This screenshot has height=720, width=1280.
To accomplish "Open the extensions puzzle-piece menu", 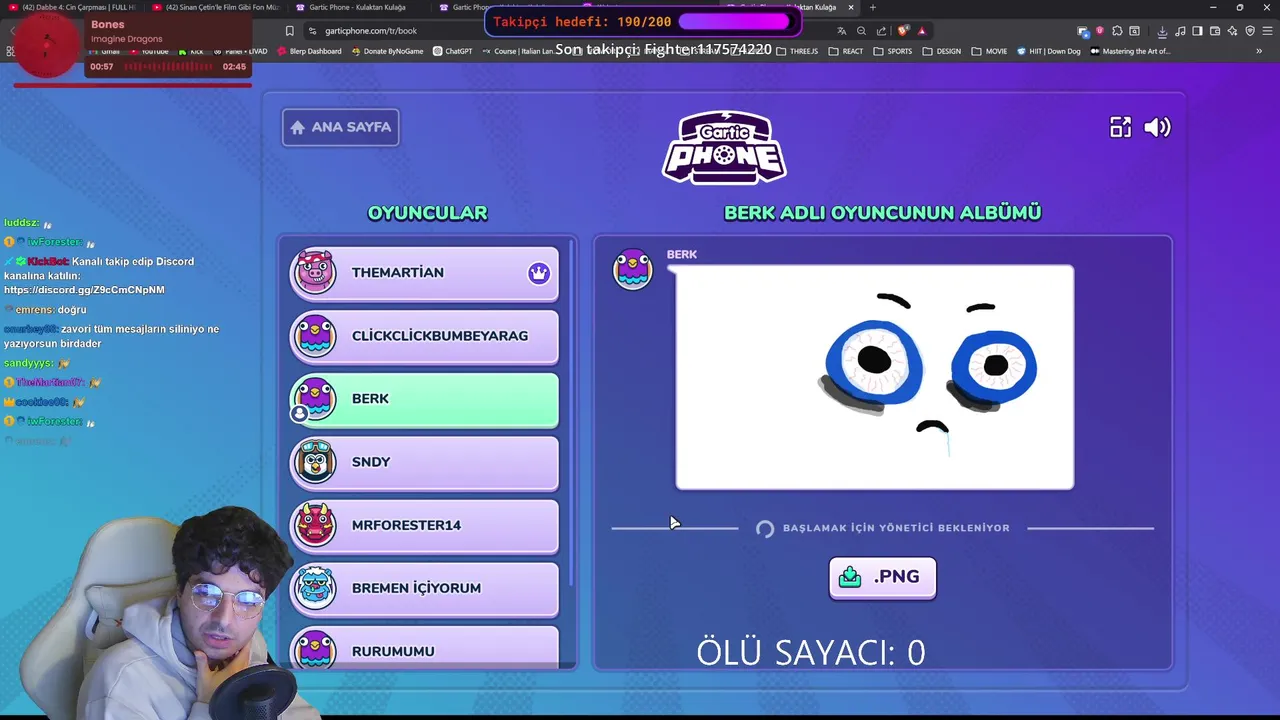I will click(1117, 31).
